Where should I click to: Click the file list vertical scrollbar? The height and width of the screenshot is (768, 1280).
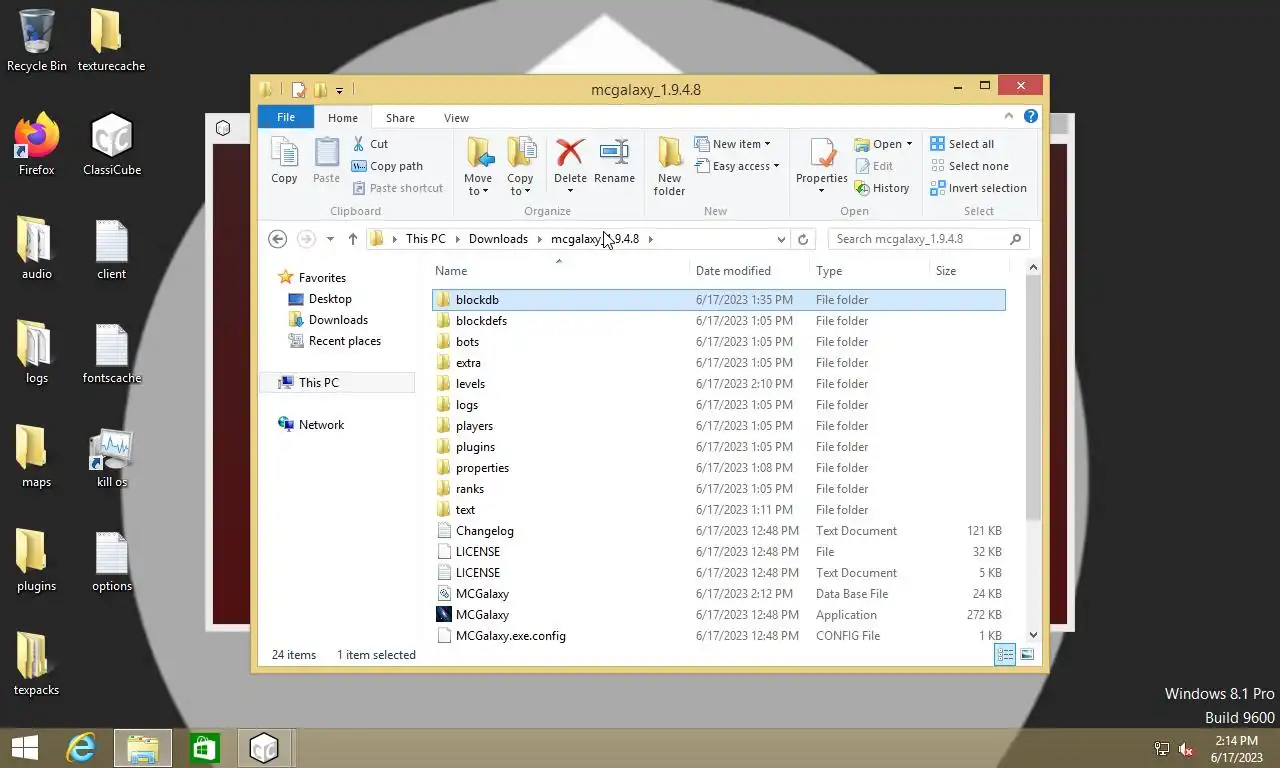[1033, 398]
